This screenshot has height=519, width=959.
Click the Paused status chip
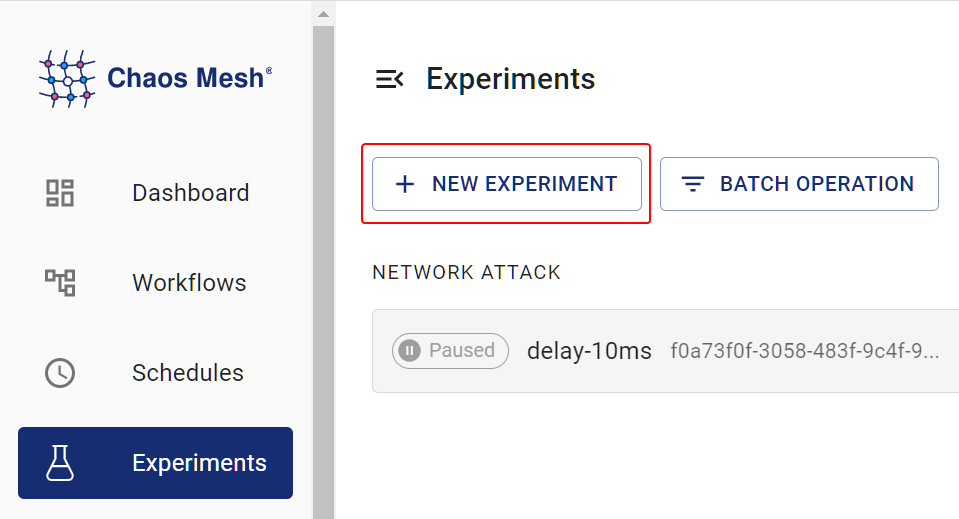coord(451,351)
